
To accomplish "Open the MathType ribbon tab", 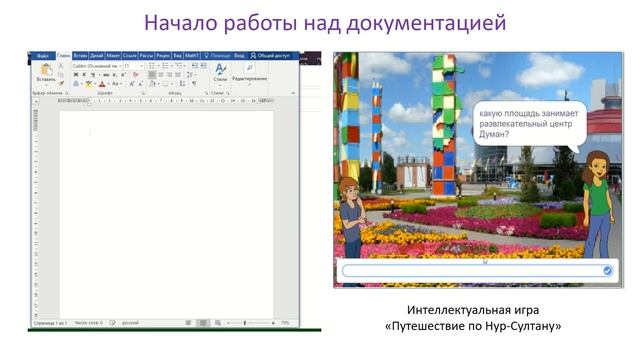I will click(x=191, y=56).
